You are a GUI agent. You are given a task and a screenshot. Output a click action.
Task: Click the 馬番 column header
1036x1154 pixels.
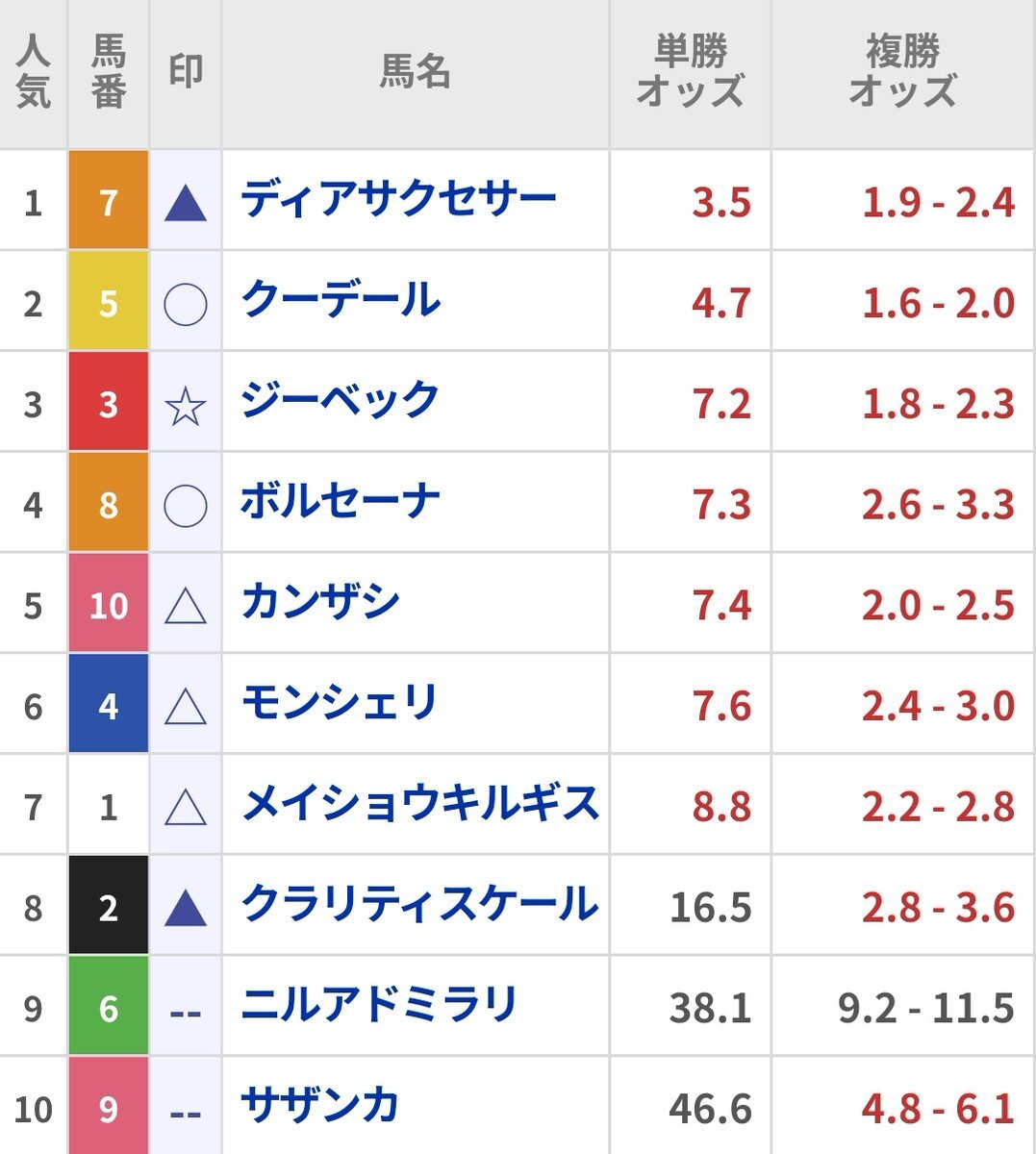pos(108,72)
